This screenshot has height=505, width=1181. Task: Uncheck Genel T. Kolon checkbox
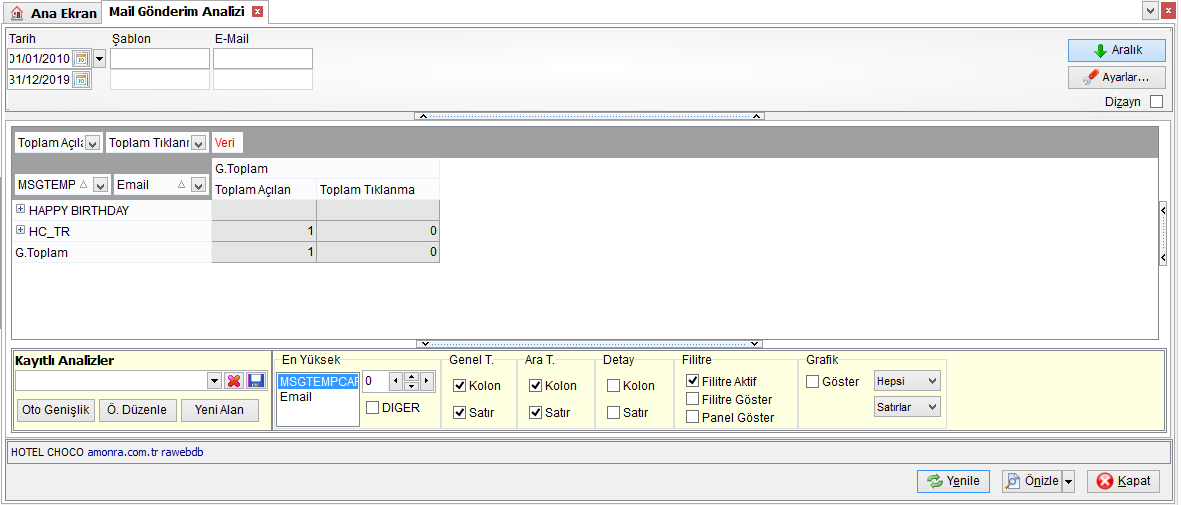(459, 386)
